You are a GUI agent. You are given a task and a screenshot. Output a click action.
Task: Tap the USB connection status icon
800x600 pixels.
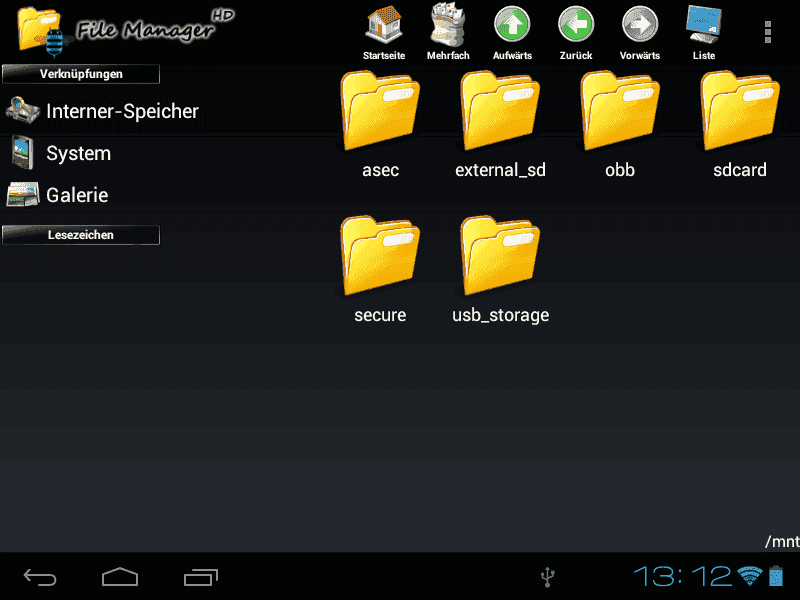tap(548, 577)
